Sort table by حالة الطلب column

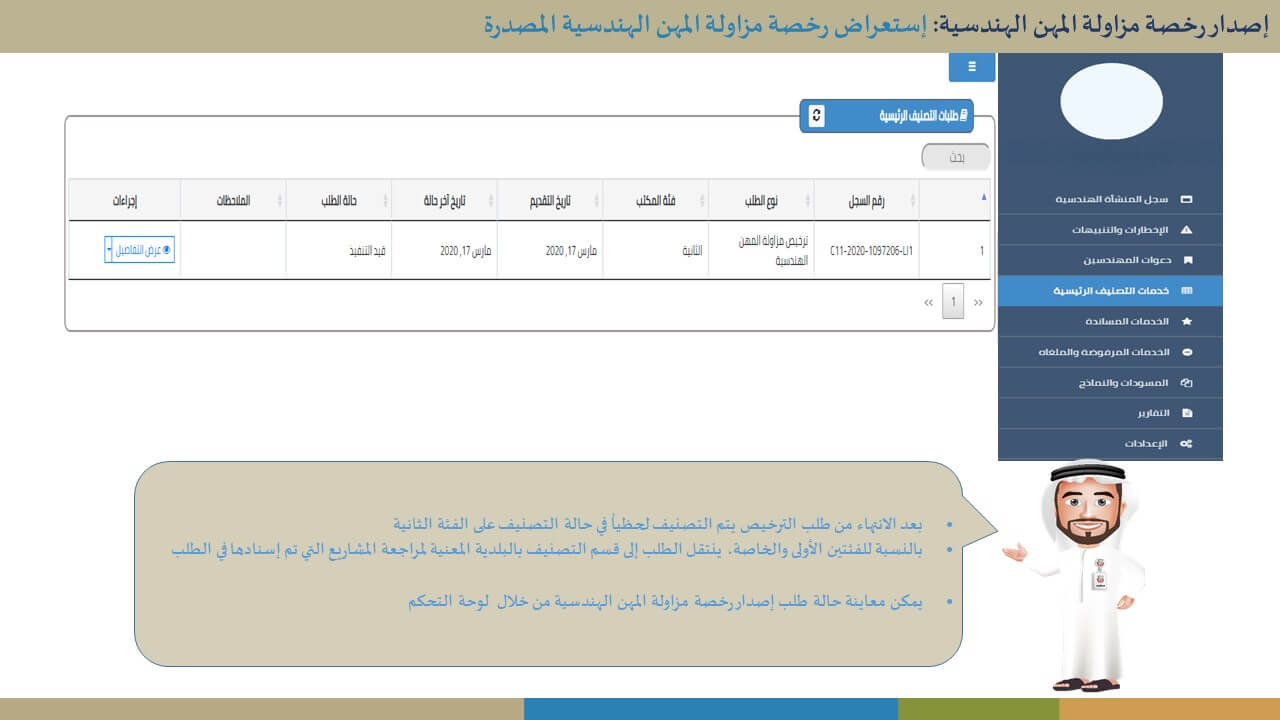point(339,200)
